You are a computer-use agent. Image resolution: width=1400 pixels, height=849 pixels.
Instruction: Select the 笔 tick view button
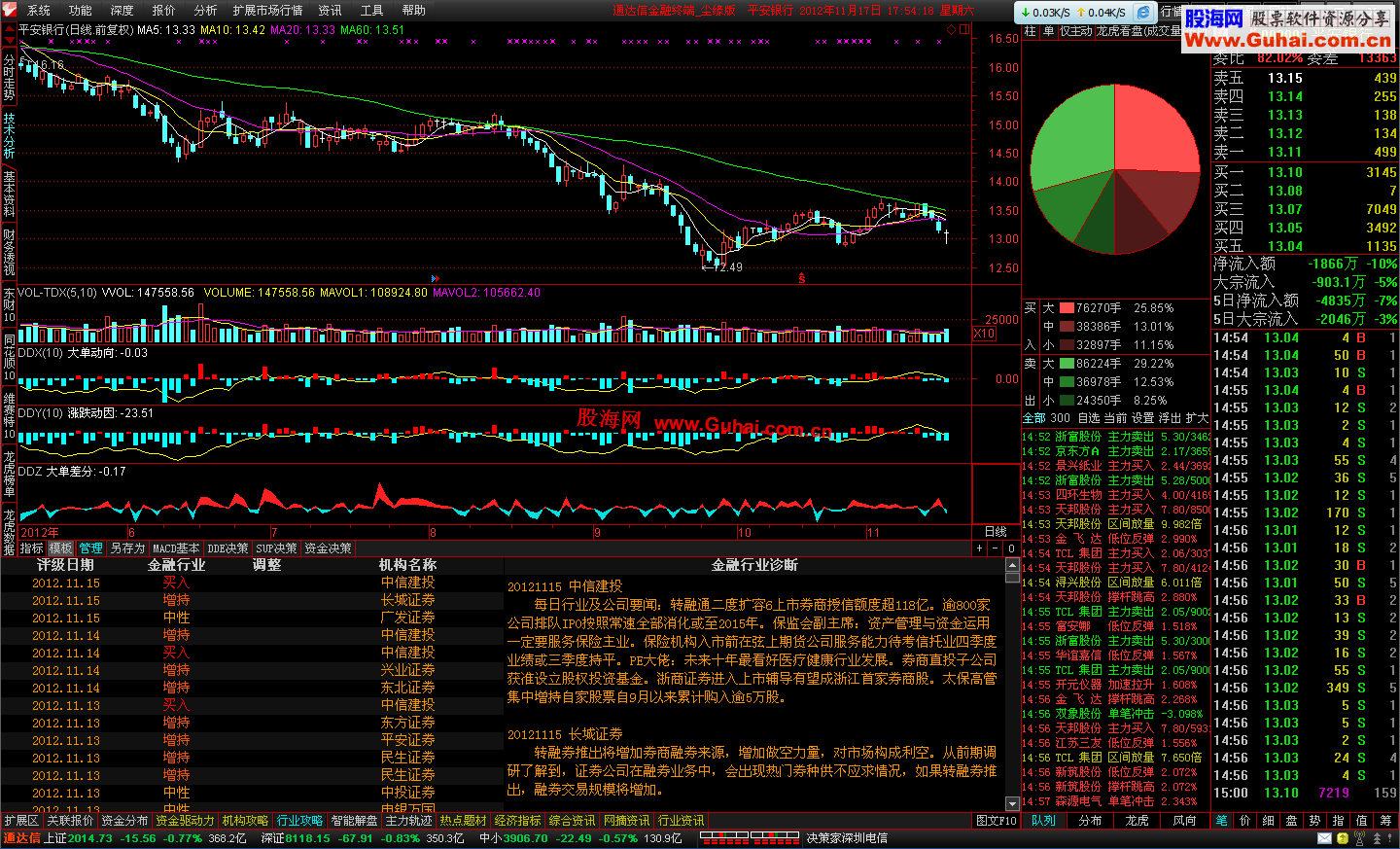(x=1221, y=821)
